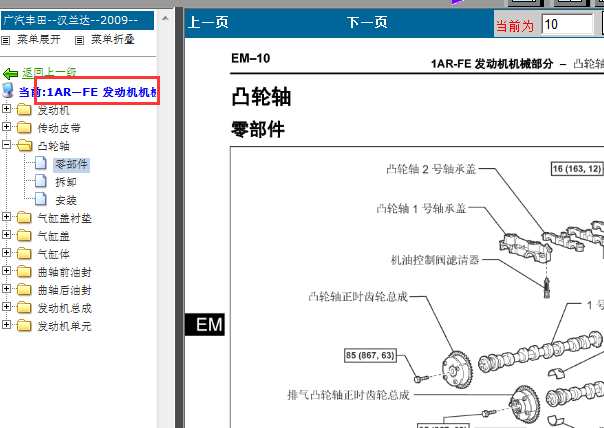Expand the 气缸体 tree node

(6, 252)
